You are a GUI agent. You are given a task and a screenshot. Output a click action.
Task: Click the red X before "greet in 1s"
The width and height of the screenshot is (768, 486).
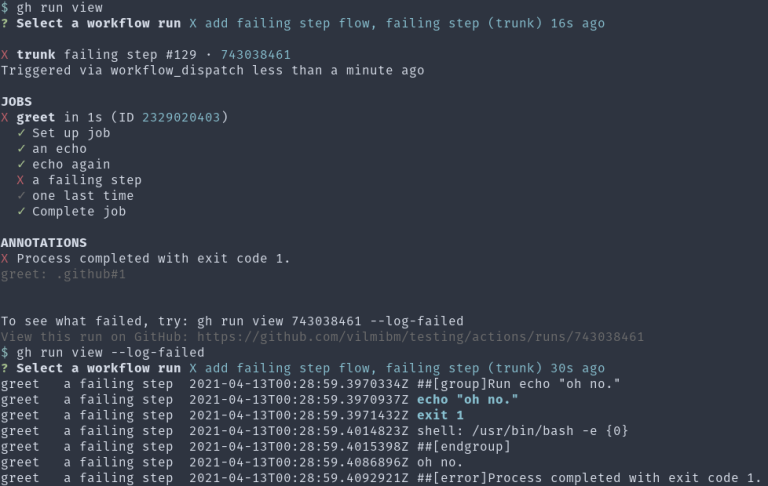5,118
